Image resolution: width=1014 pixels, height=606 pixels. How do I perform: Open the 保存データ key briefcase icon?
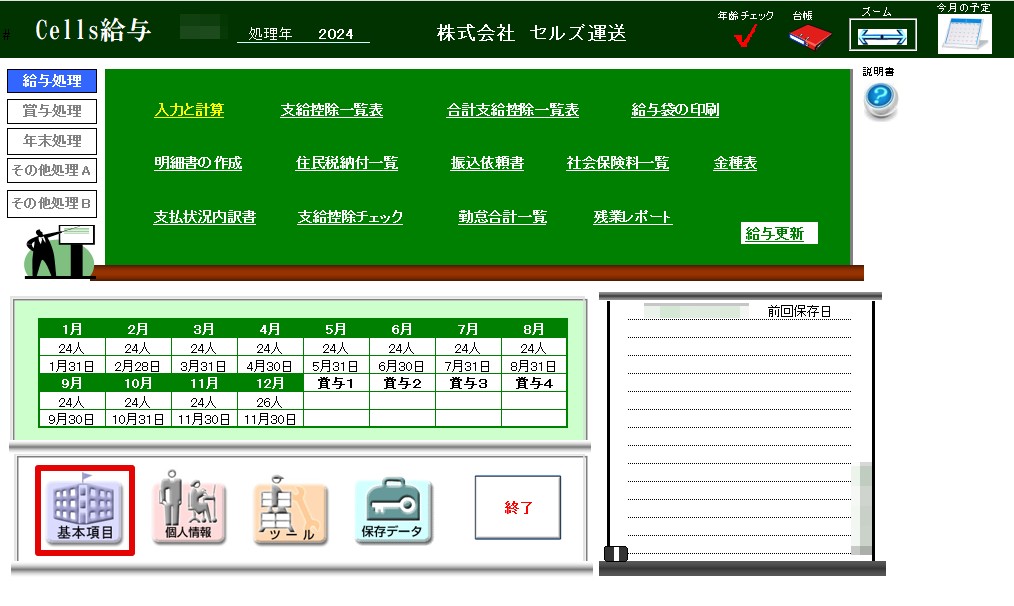point(393,510)
